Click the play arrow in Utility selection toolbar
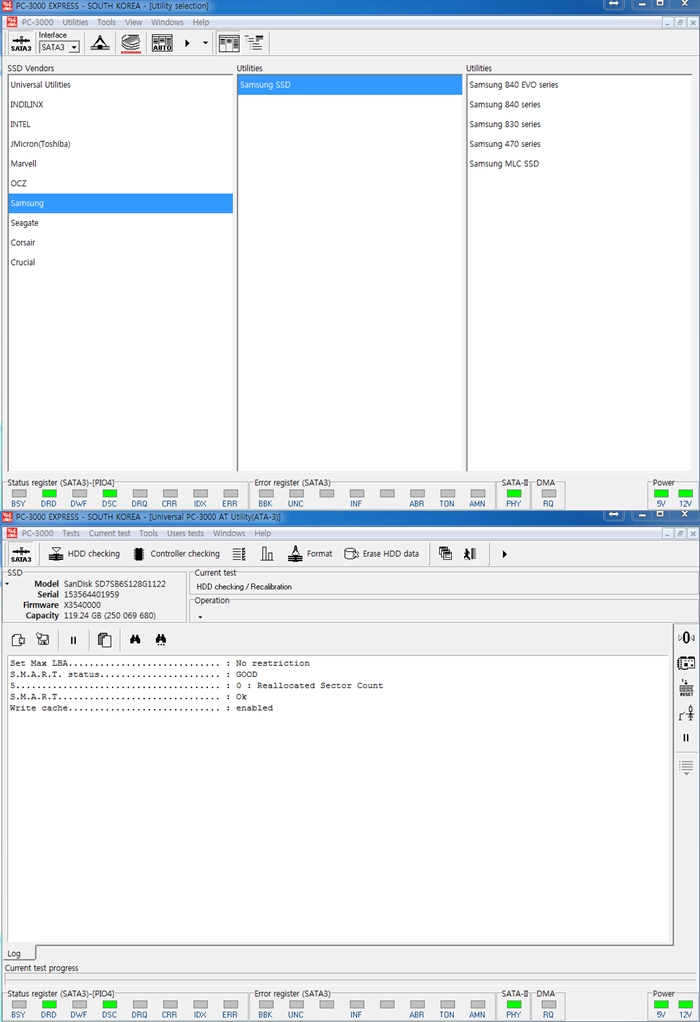700x1022 pixels. click(187, 43)
